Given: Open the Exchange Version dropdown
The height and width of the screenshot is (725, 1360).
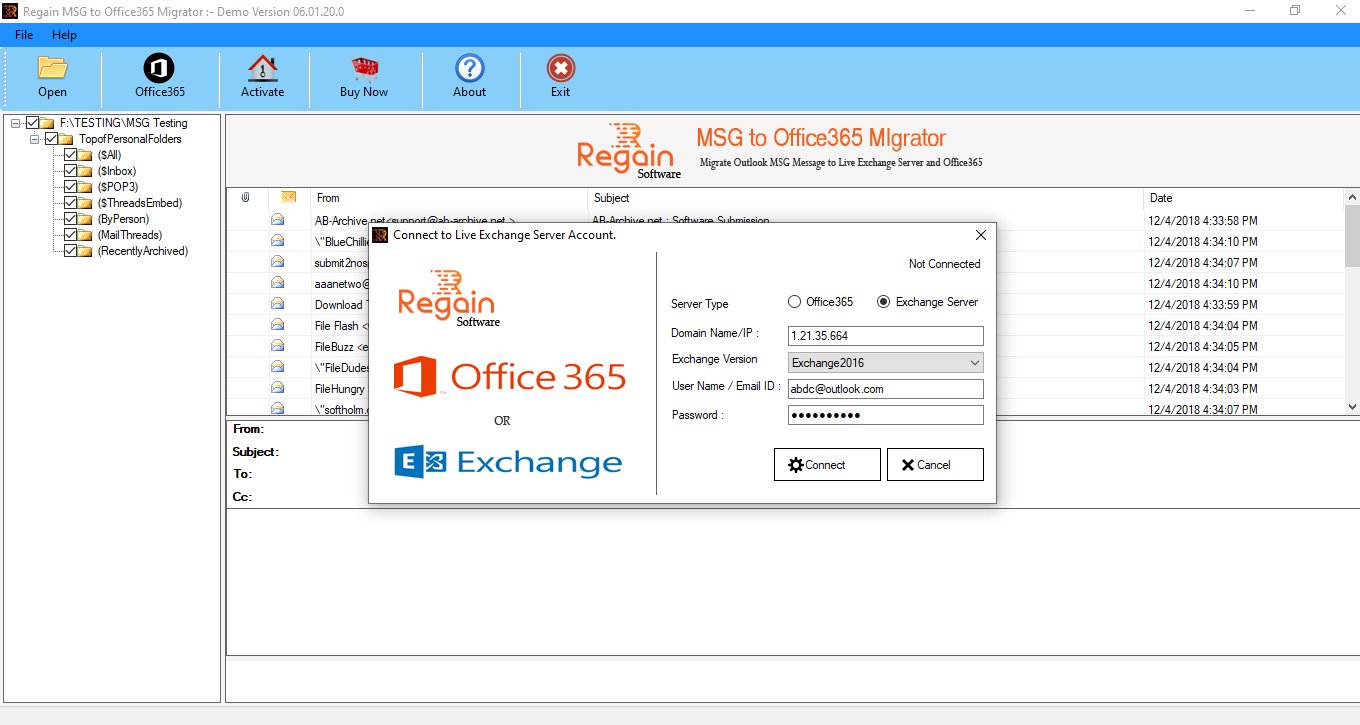Looking at the screenshot, I should [886, 362].
